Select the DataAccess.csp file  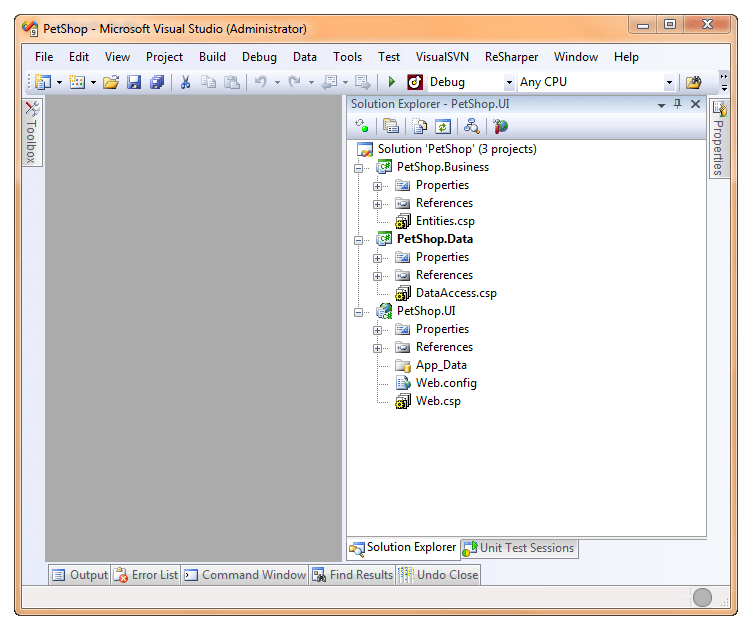456,293
